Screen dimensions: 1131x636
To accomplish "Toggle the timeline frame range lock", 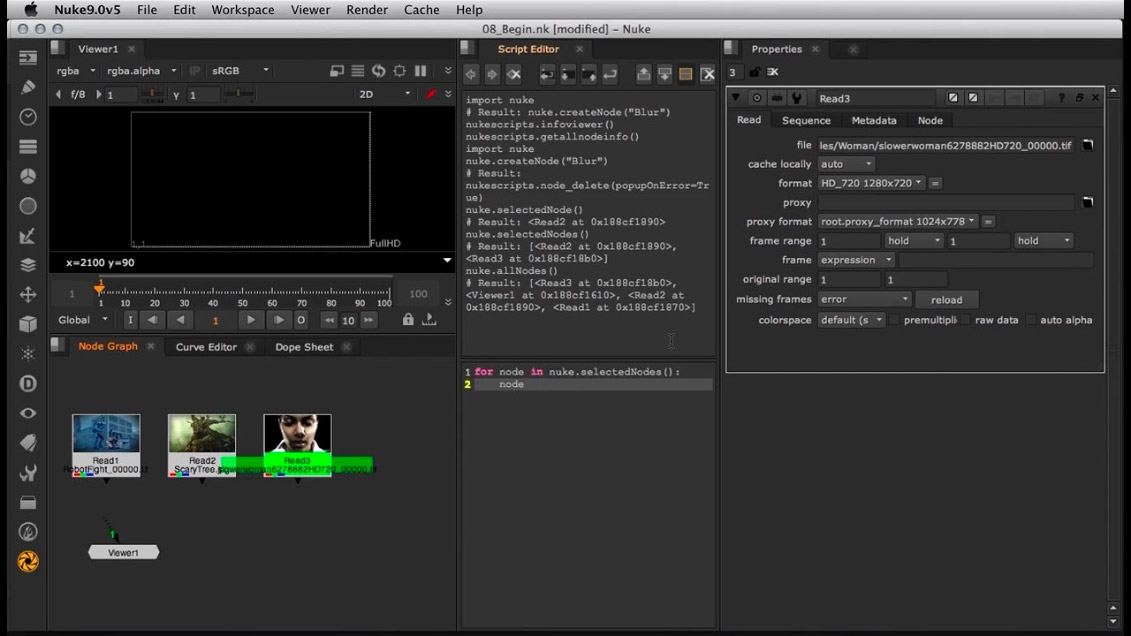I will (408, 319).
